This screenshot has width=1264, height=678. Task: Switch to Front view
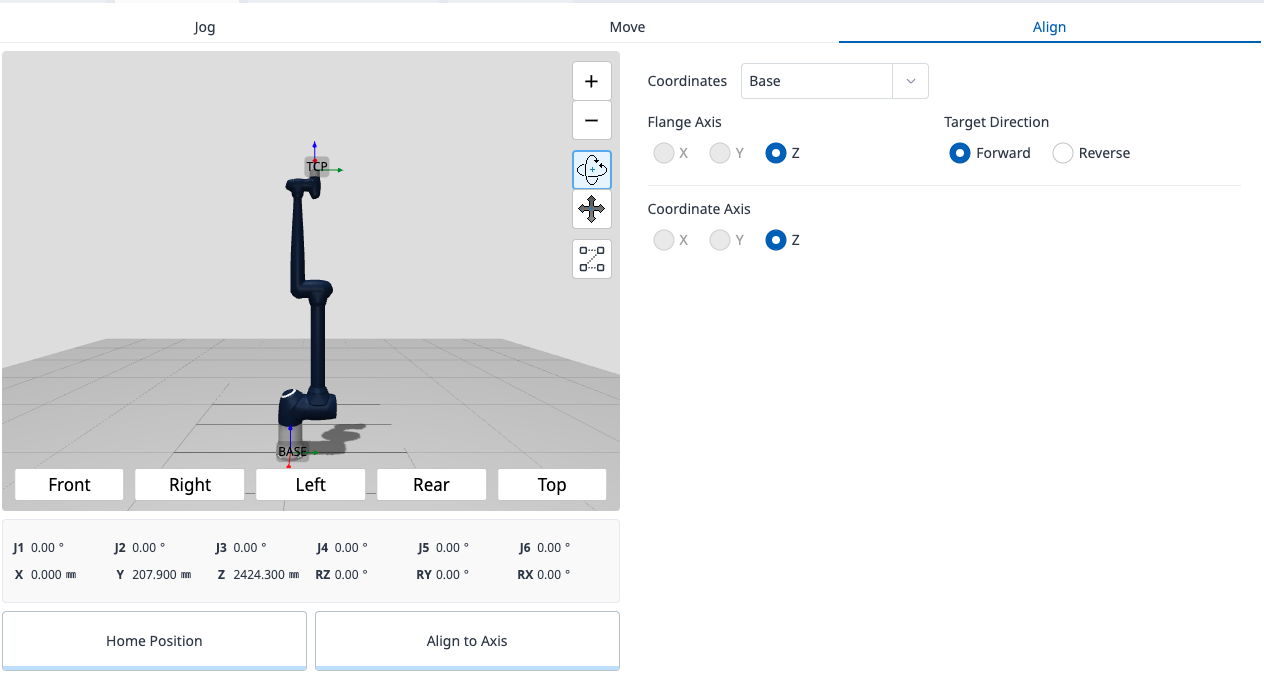[69, 484]
